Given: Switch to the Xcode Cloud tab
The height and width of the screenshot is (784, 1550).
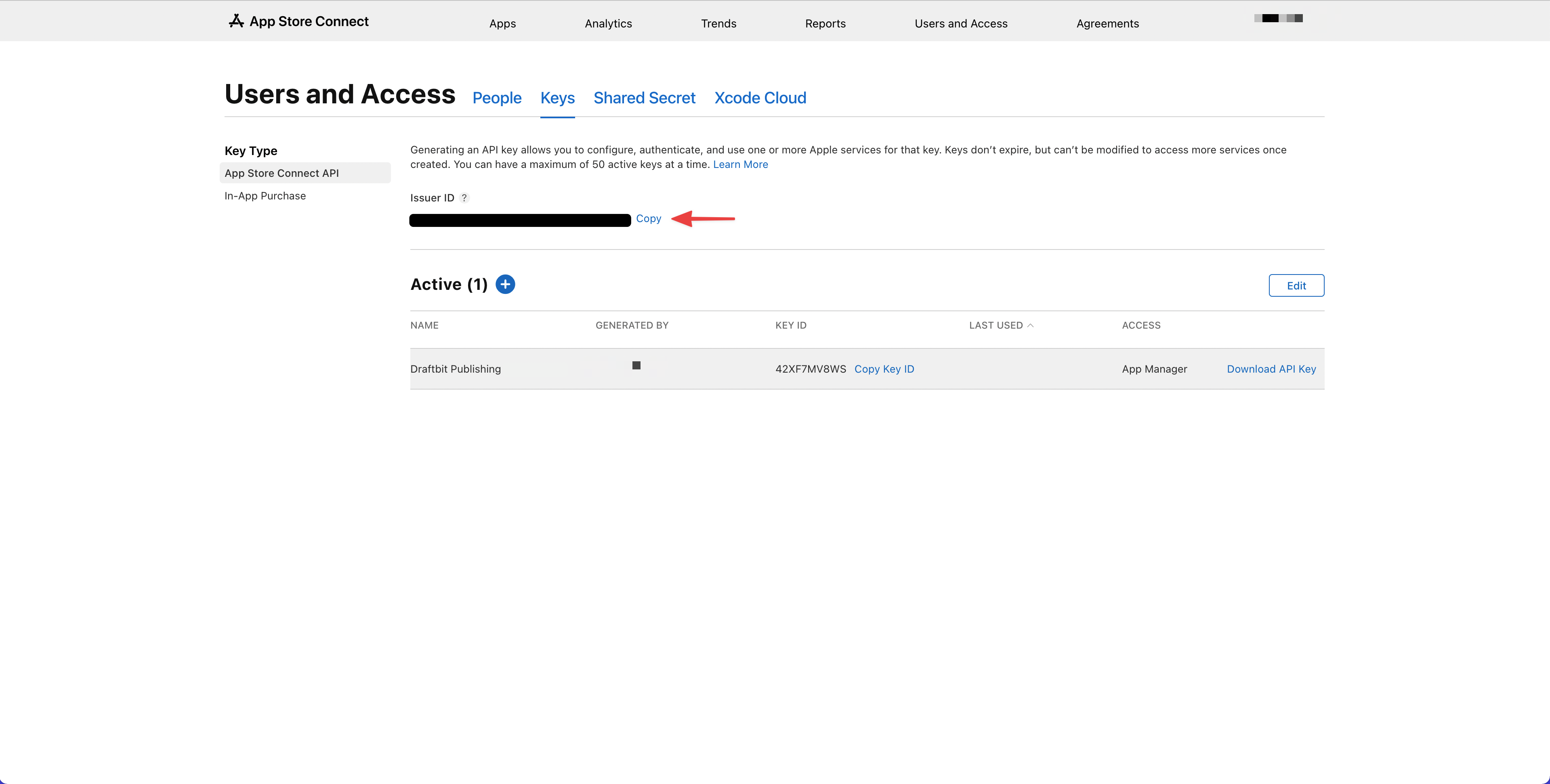Looking at the screenshot, I should coord(760,97).
